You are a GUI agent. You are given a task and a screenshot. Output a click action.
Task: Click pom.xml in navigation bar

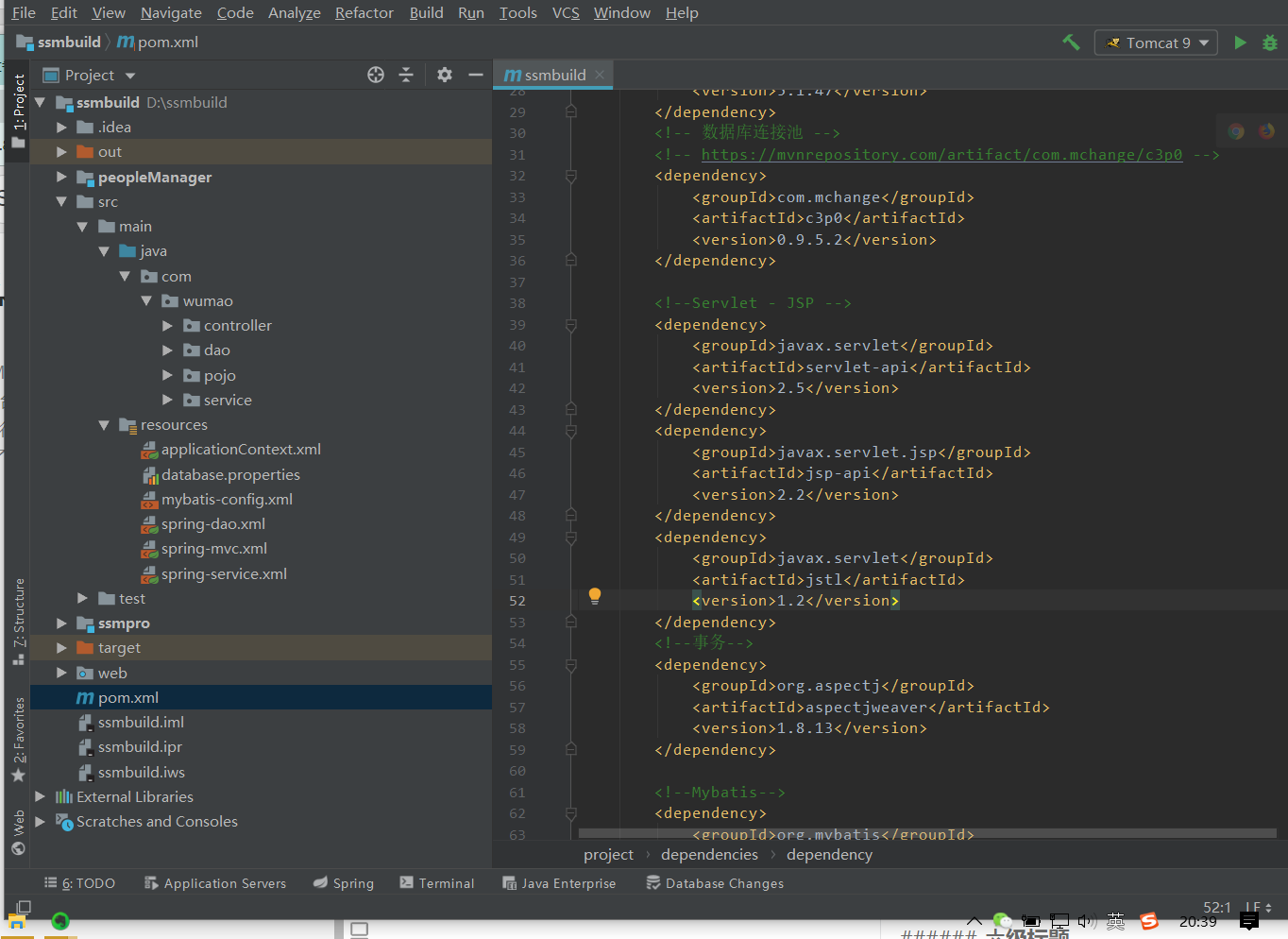(157, 43)
